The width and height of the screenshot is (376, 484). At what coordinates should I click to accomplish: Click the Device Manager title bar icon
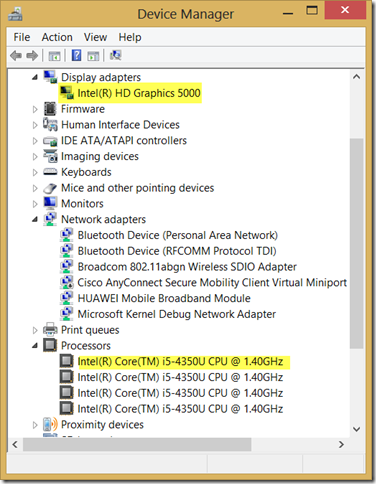(15, 14)
